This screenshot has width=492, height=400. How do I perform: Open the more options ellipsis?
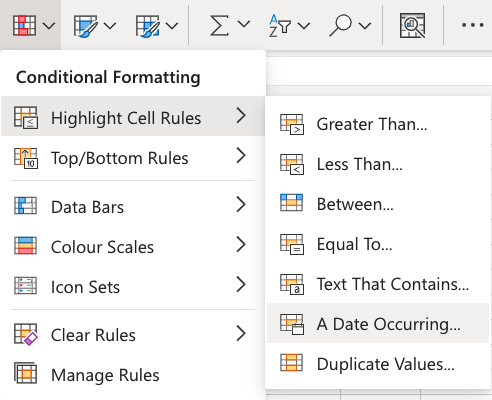pos(473,25)
